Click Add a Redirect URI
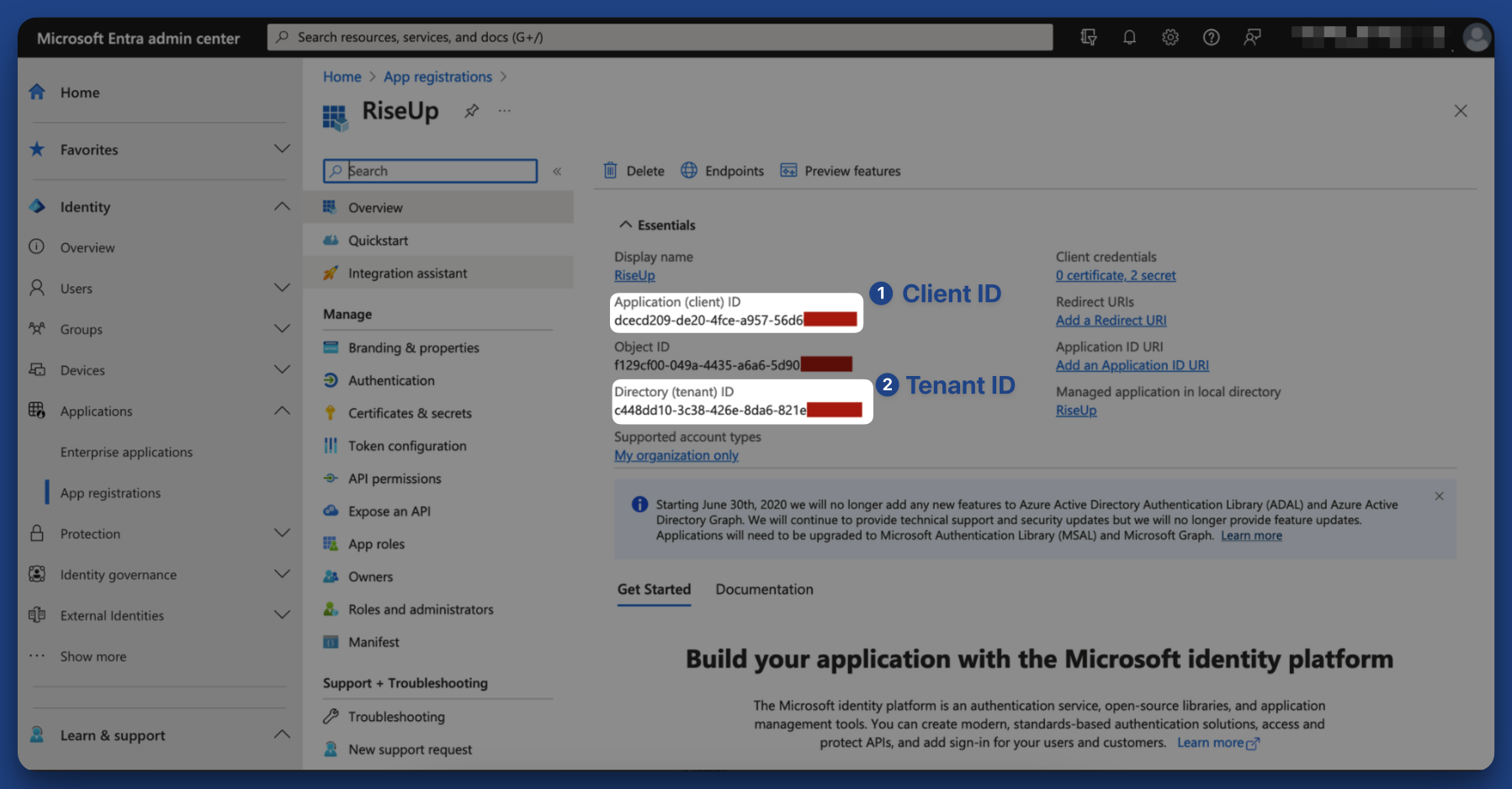Image resolution: width=1512 pixels, height=789 pixels. [x=1111, y=320]
